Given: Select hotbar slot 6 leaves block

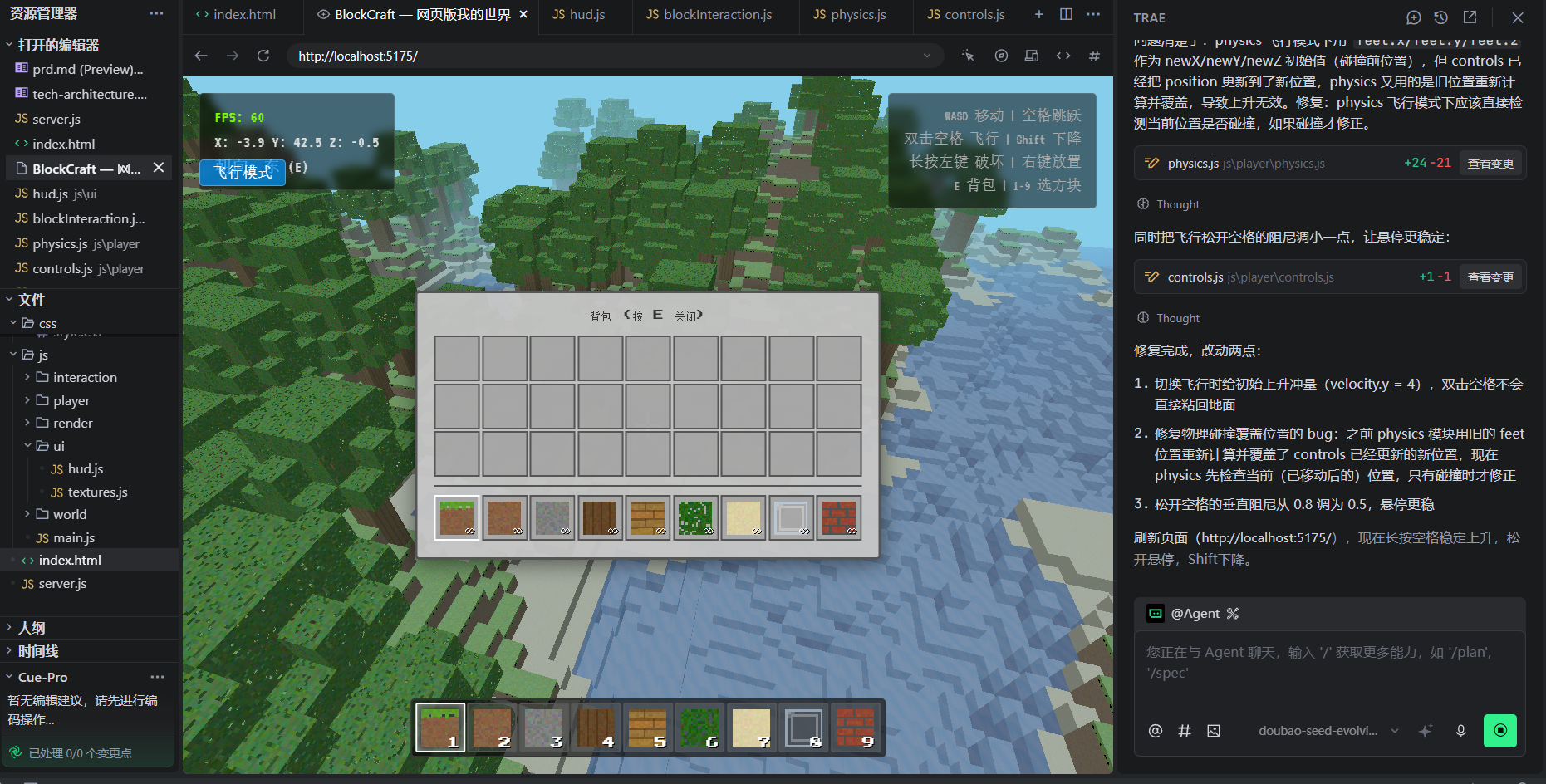Looking at the screenshot, I should pyautogui.click(x=700, y=728).
